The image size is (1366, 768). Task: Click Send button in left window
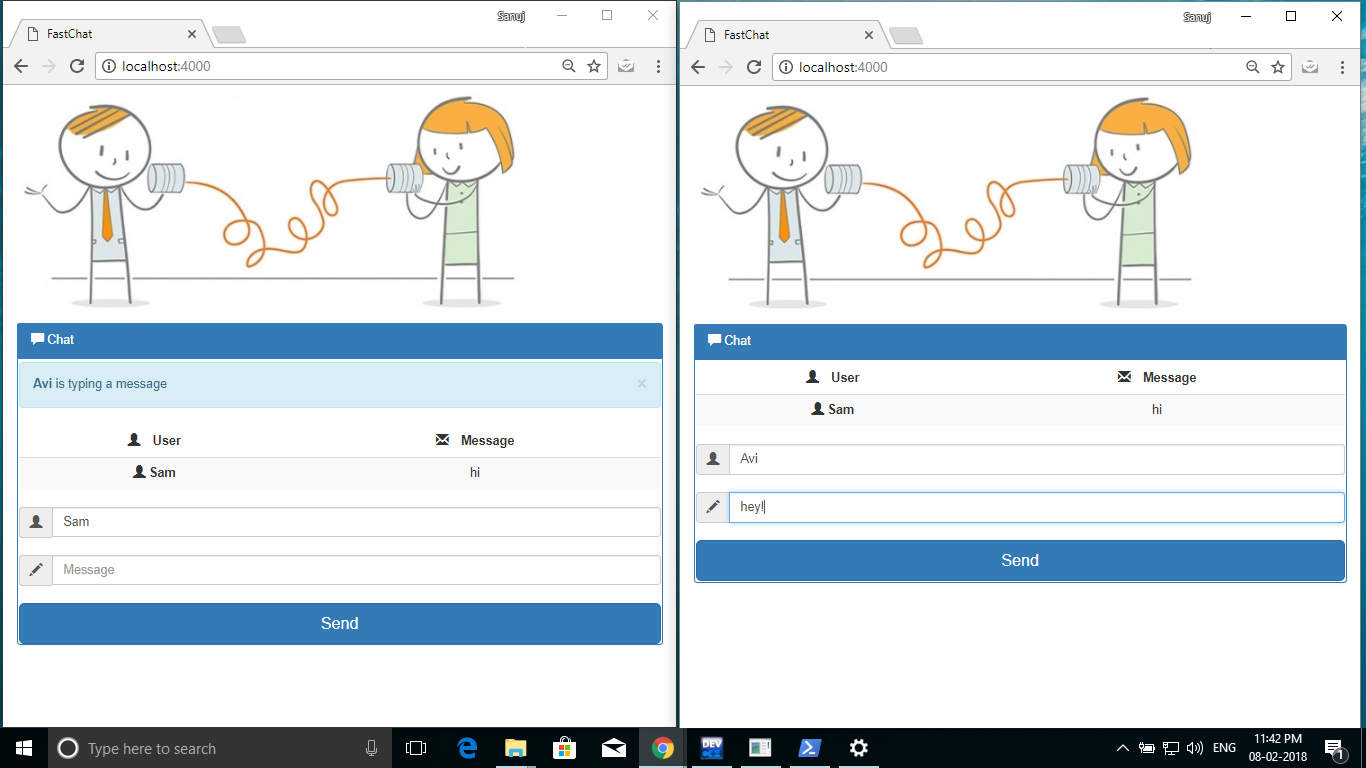340,623
